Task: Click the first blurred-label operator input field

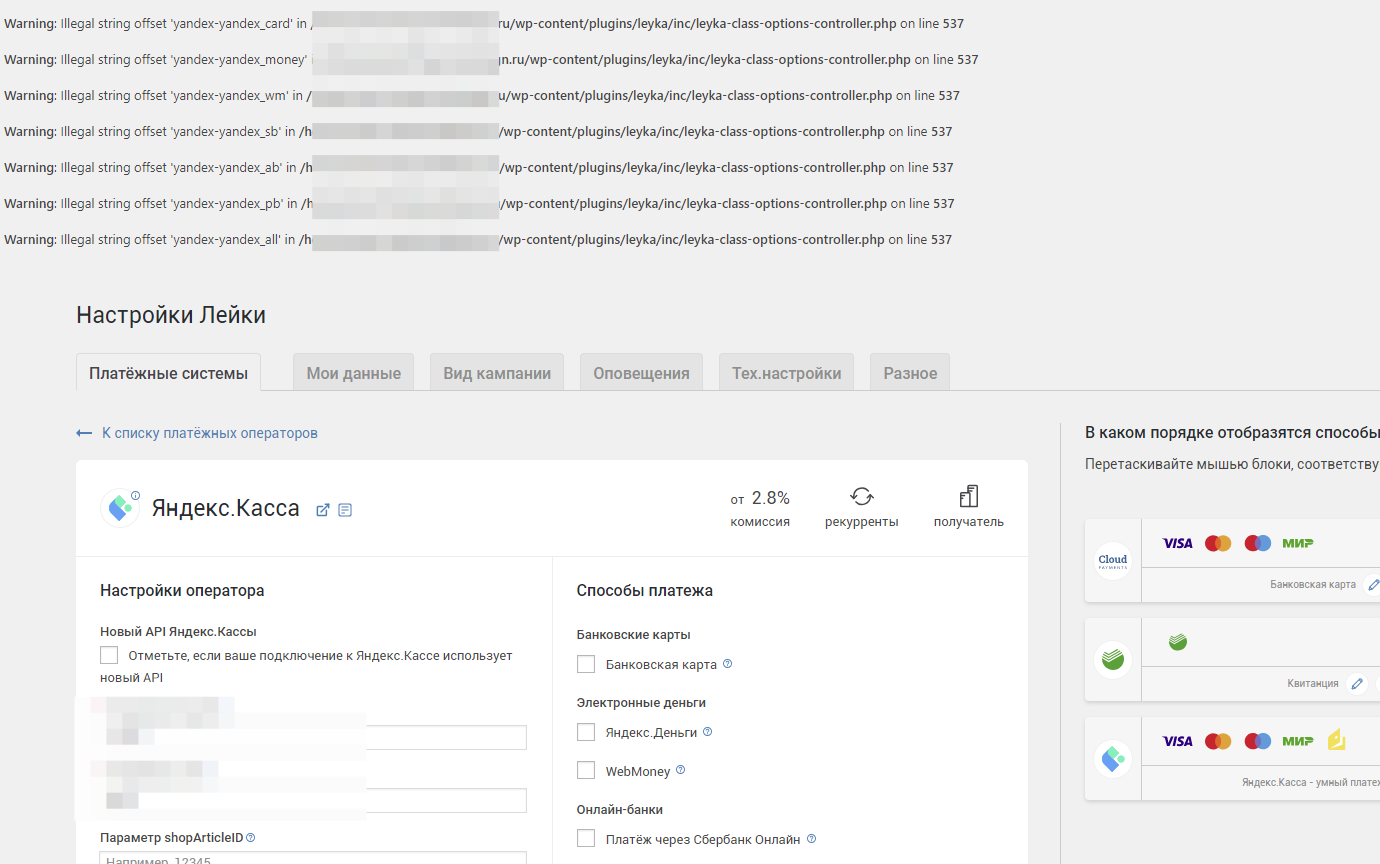Action: coord(313,738)
